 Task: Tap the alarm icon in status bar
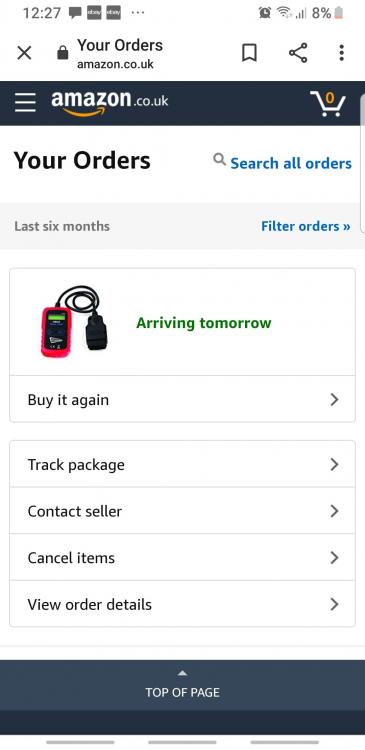265,13
